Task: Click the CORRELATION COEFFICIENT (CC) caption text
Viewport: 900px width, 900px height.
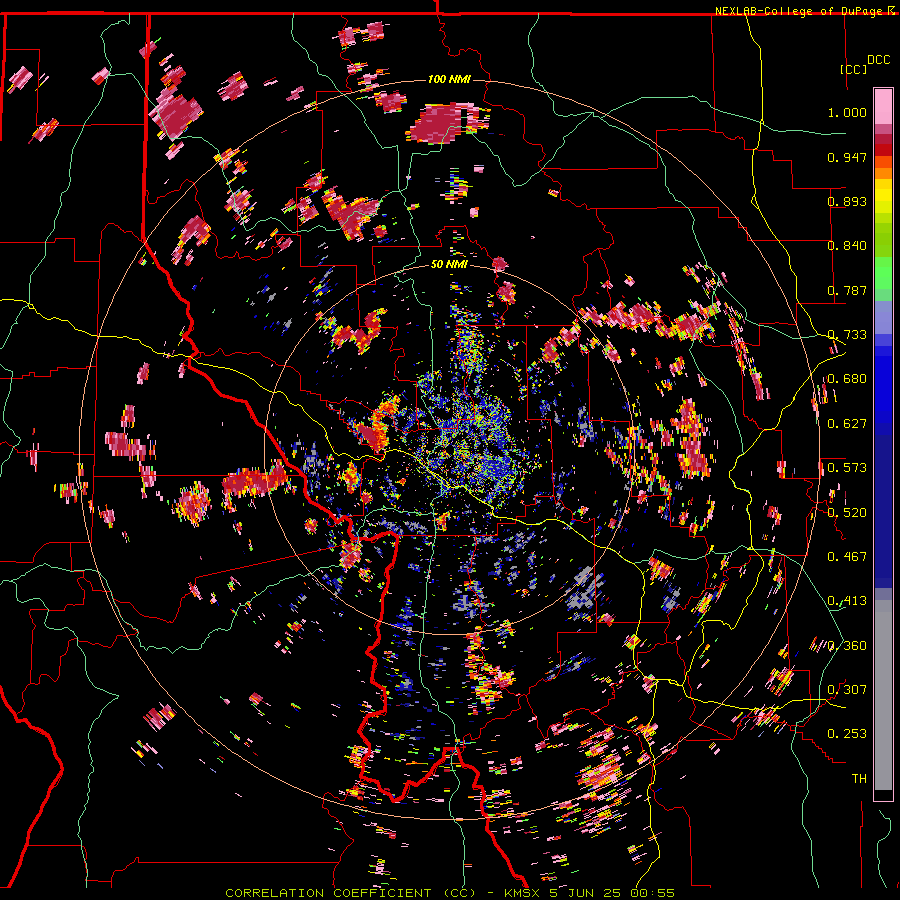Action: tap(351, 893)
